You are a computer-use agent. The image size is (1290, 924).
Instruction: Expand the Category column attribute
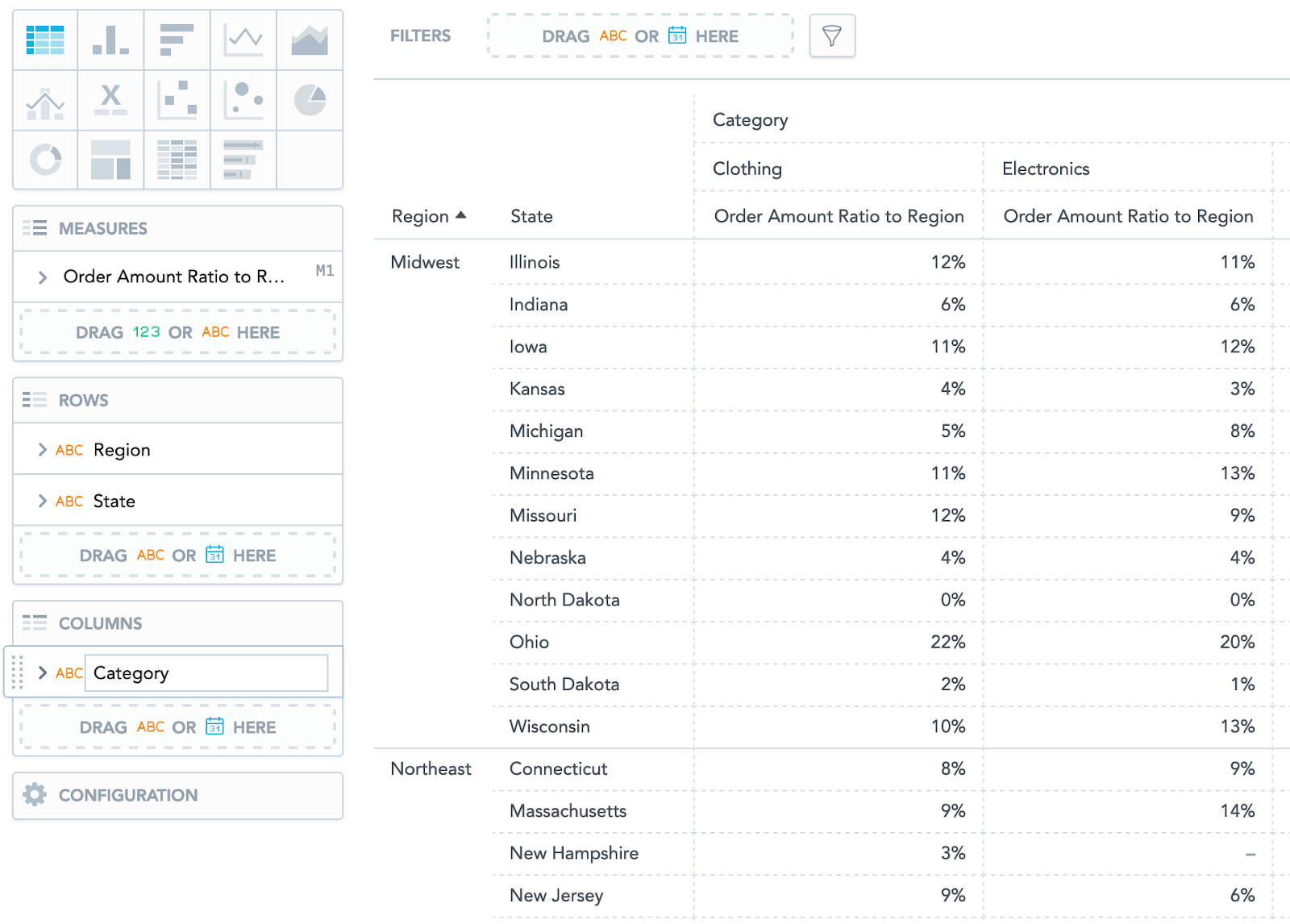[x=43, y=673]
